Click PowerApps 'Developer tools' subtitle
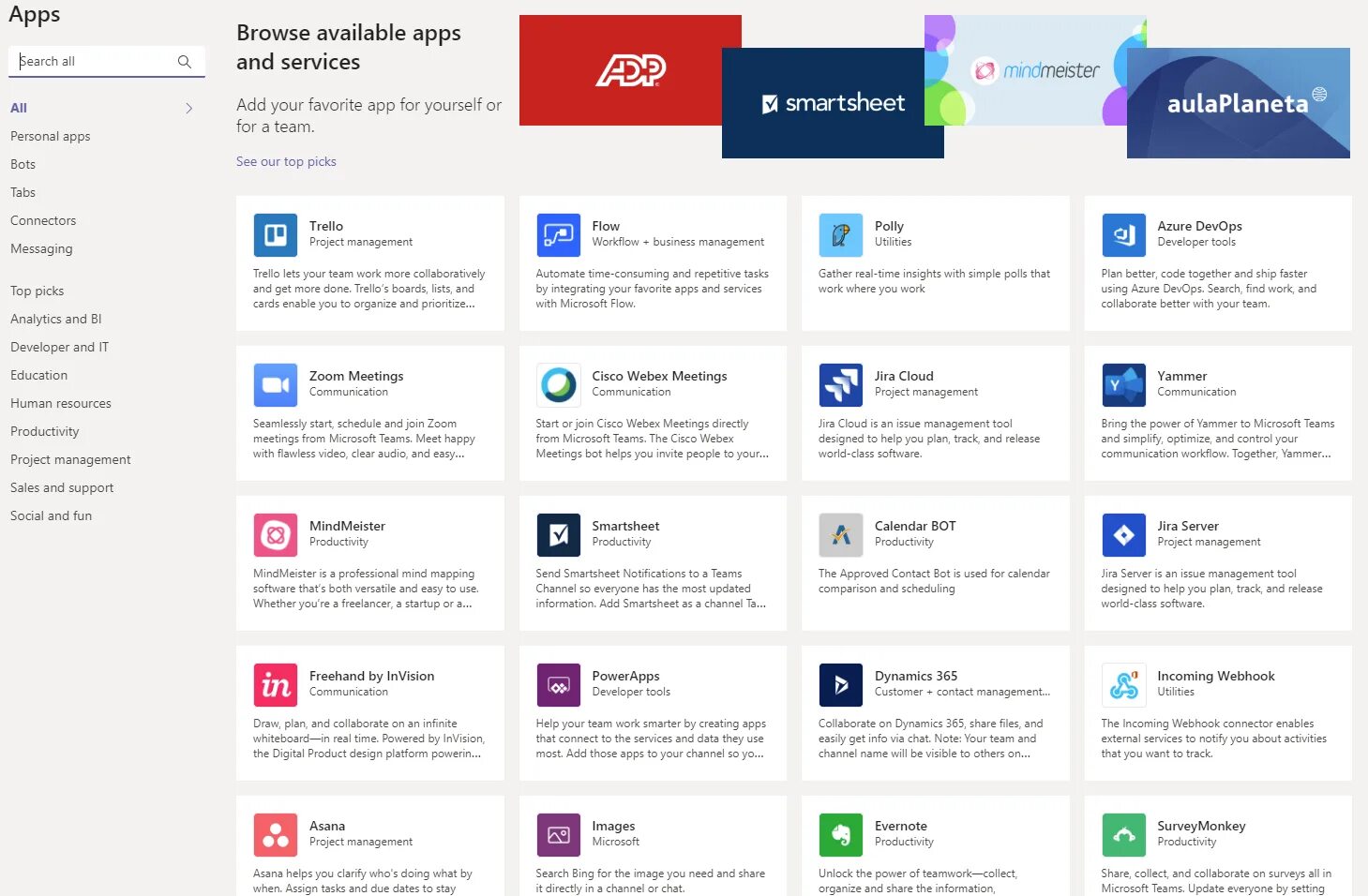 [631, 692]
